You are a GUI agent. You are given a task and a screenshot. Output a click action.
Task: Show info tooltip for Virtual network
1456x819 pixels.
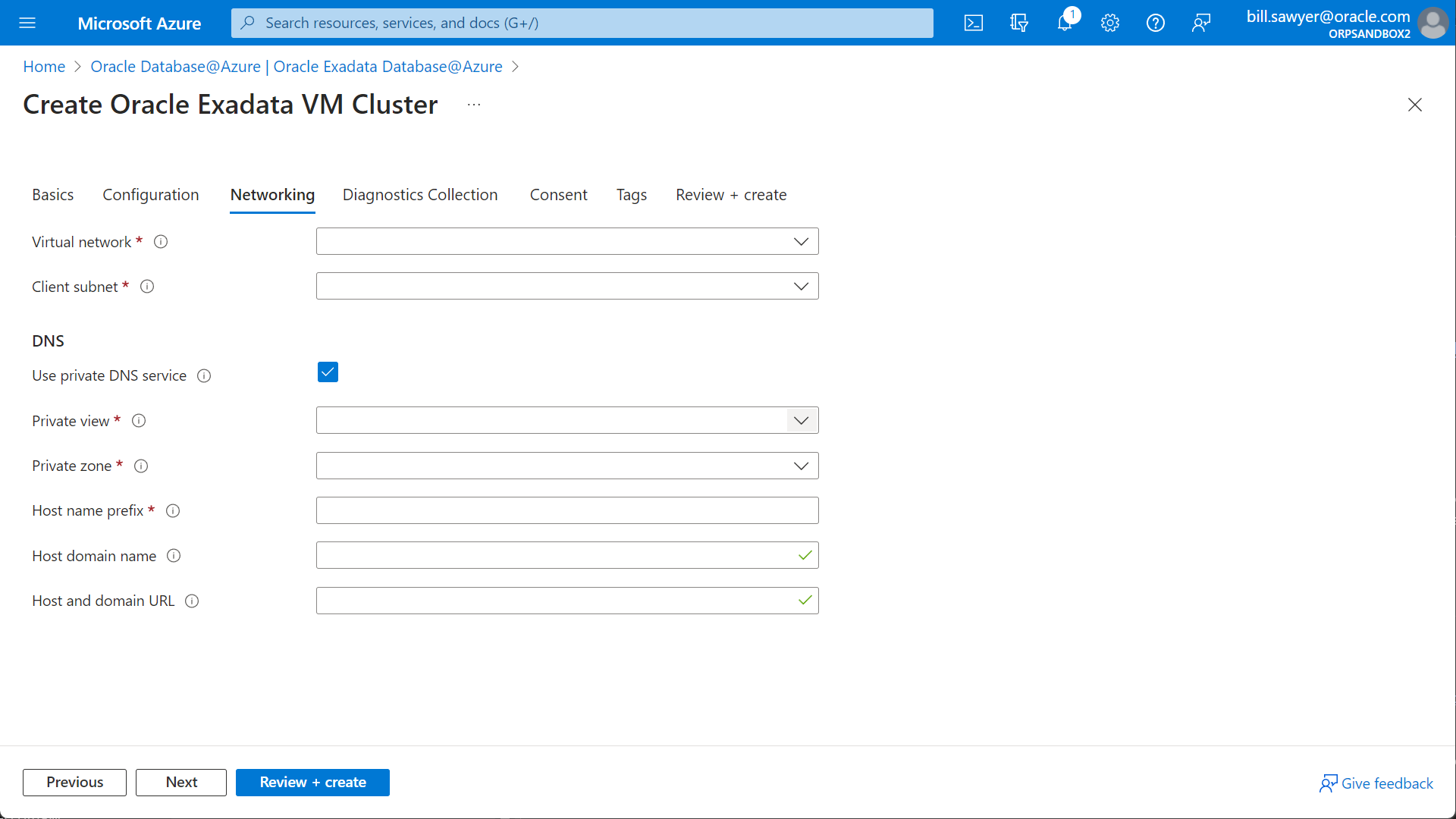coord(161,242)
